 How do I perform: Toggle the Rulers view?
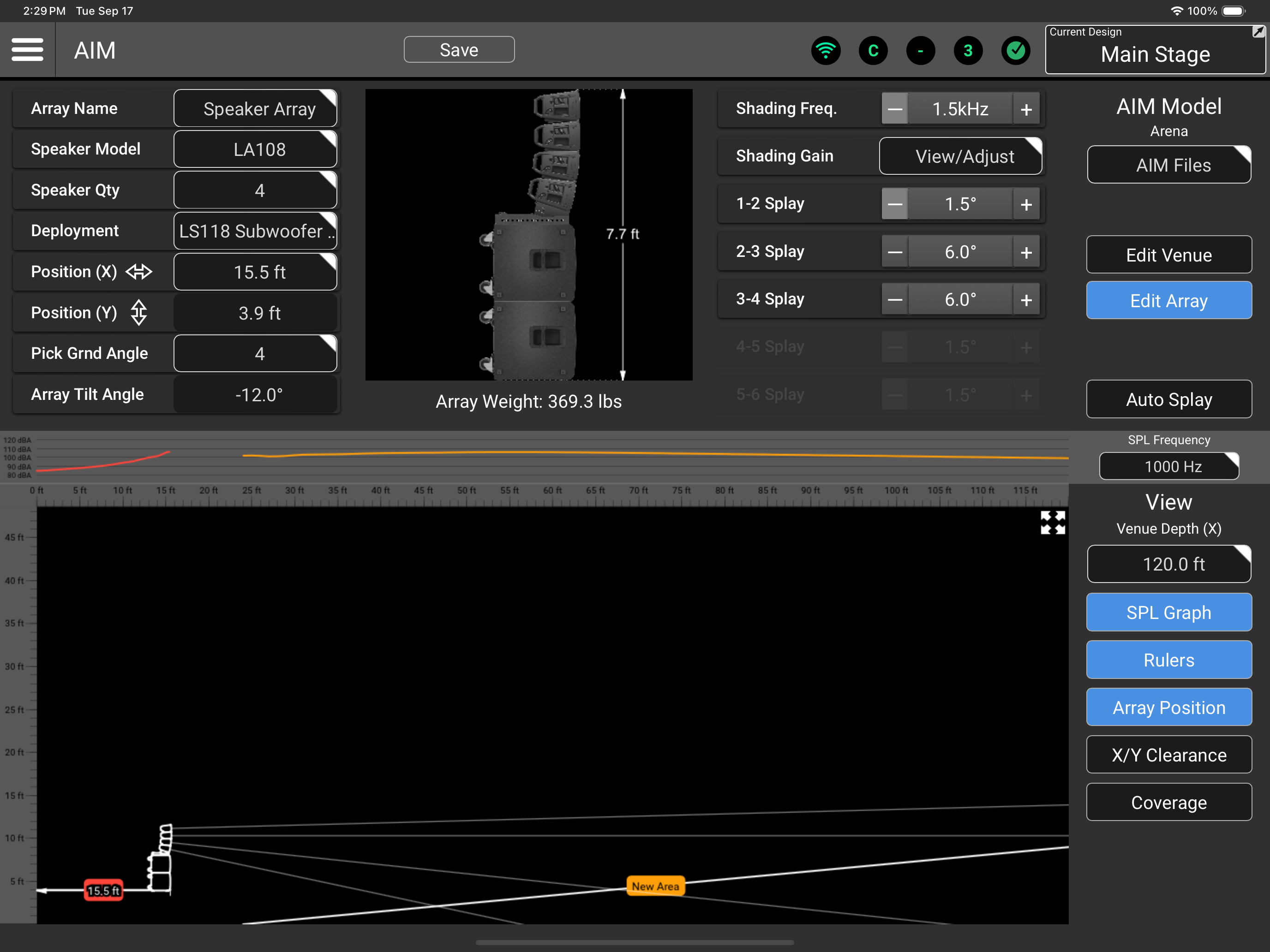1169,660
